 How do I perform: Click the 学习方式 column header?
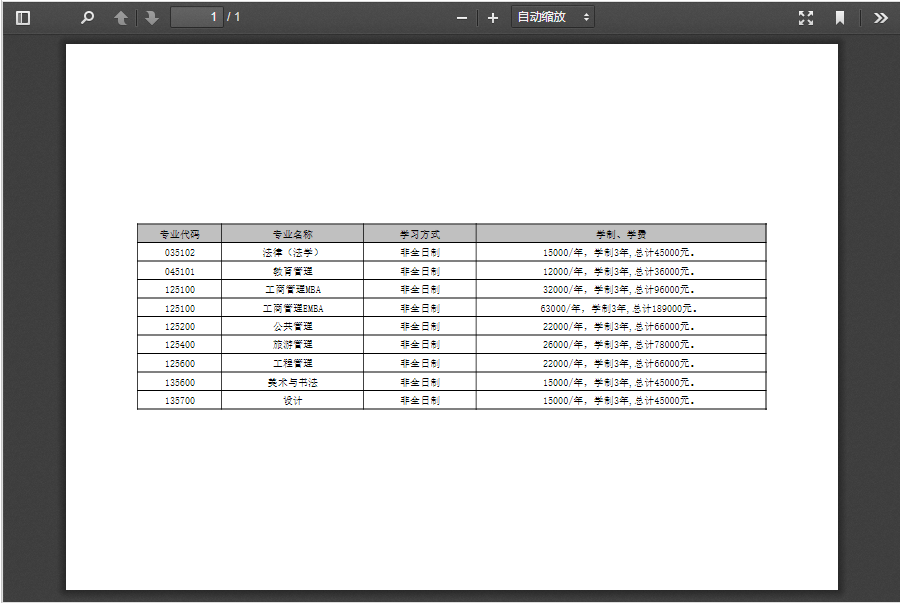420,234
